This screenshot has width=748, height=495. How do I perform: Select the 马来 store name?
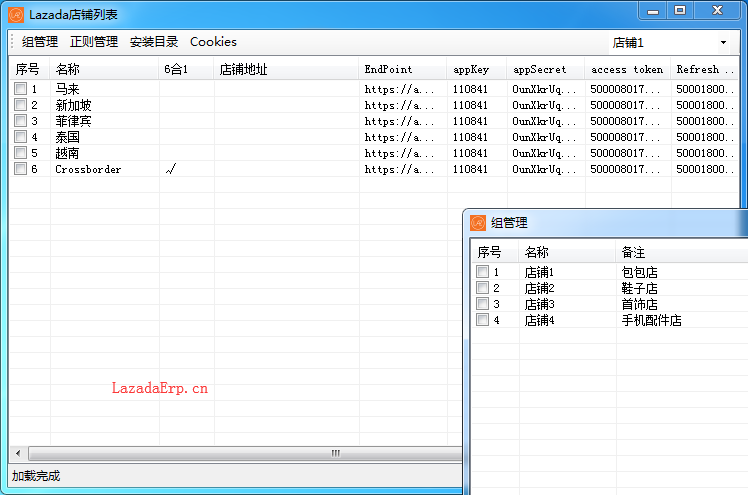(x=67, y=89)
